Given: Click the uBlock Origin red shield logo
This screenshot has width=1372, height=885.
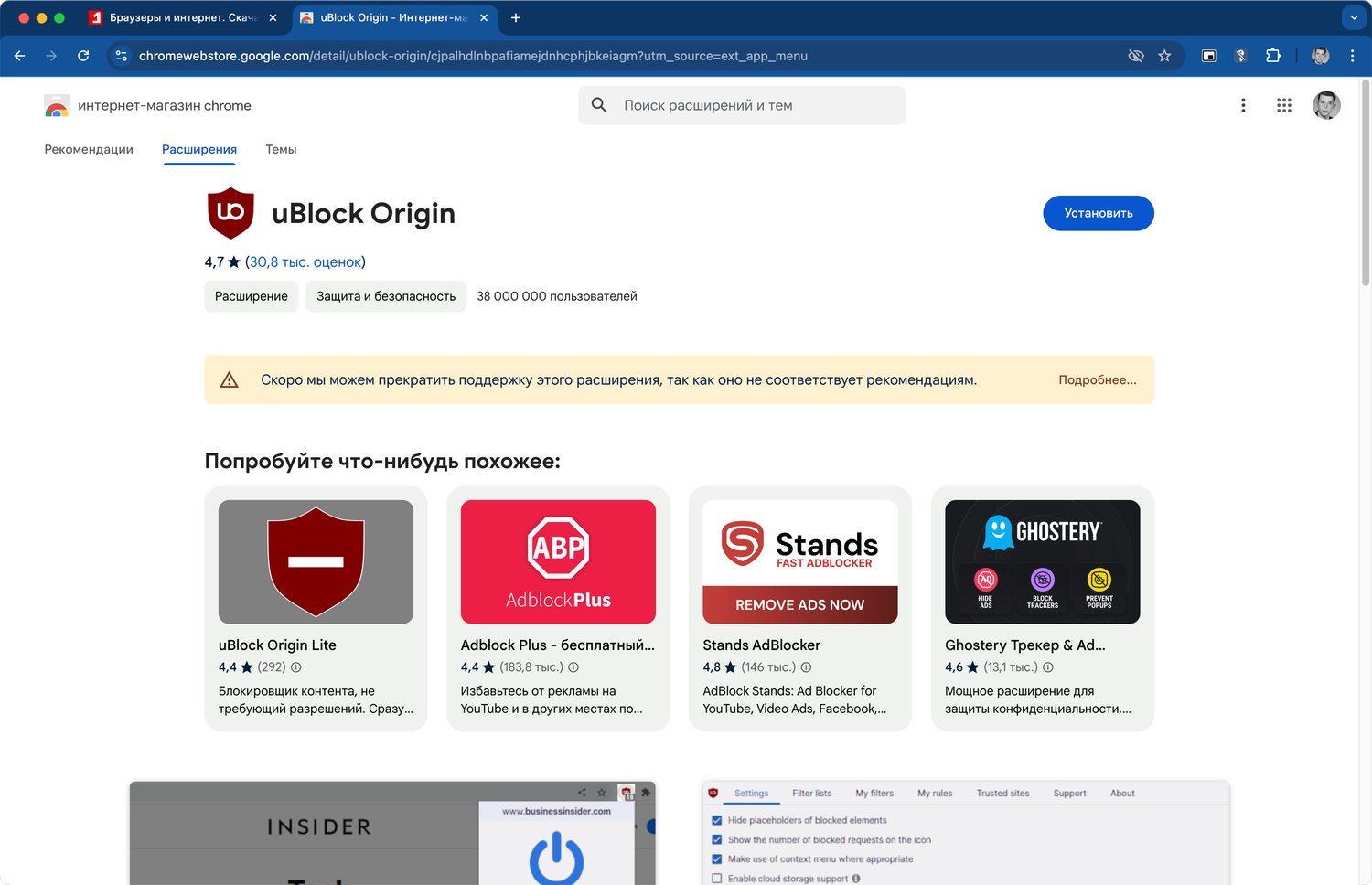Looking at the screenshot, I should click(x=230, y=213).
